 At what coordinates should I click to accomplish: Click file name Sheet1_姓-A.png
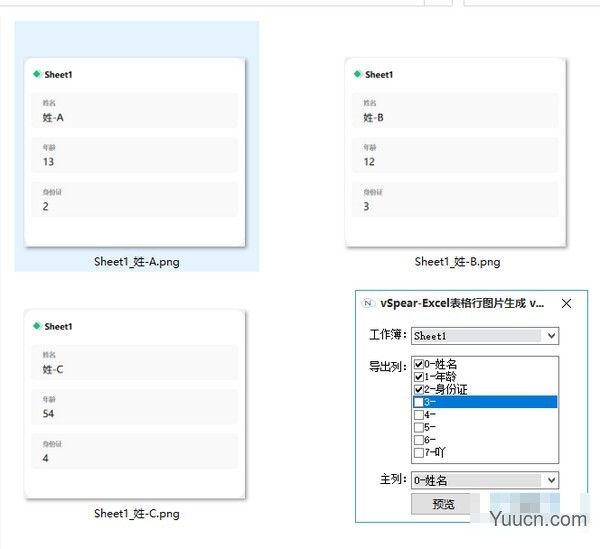click(137, 262)
